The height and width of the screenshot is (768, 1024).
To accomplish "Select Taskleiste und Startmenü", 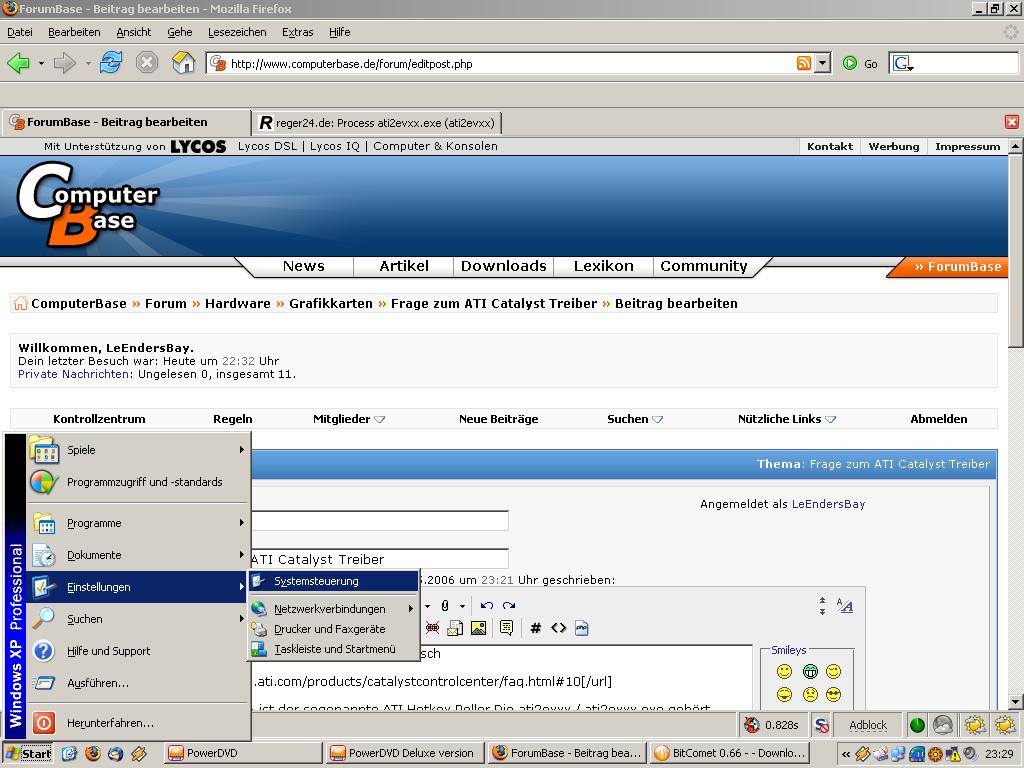I will point(334,649).
